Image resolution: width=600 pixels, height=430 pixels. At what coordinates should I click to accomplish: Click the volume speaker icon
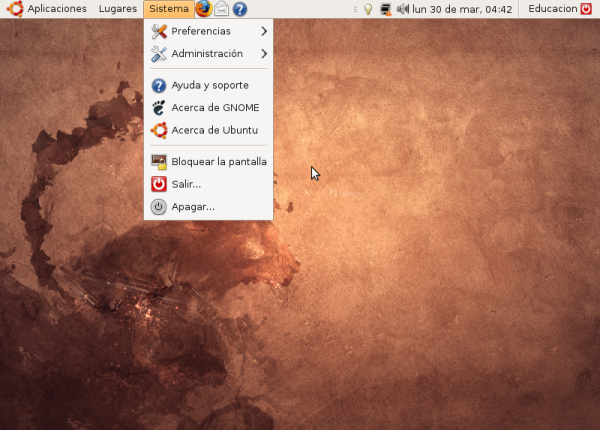(x=402, y=9)
